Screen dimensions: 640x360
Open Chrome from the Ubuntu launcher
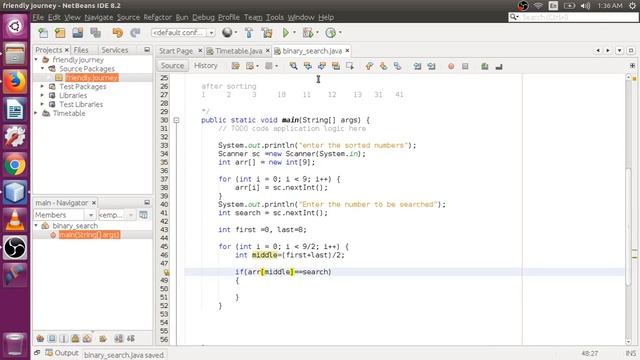(x=15, y=165)
